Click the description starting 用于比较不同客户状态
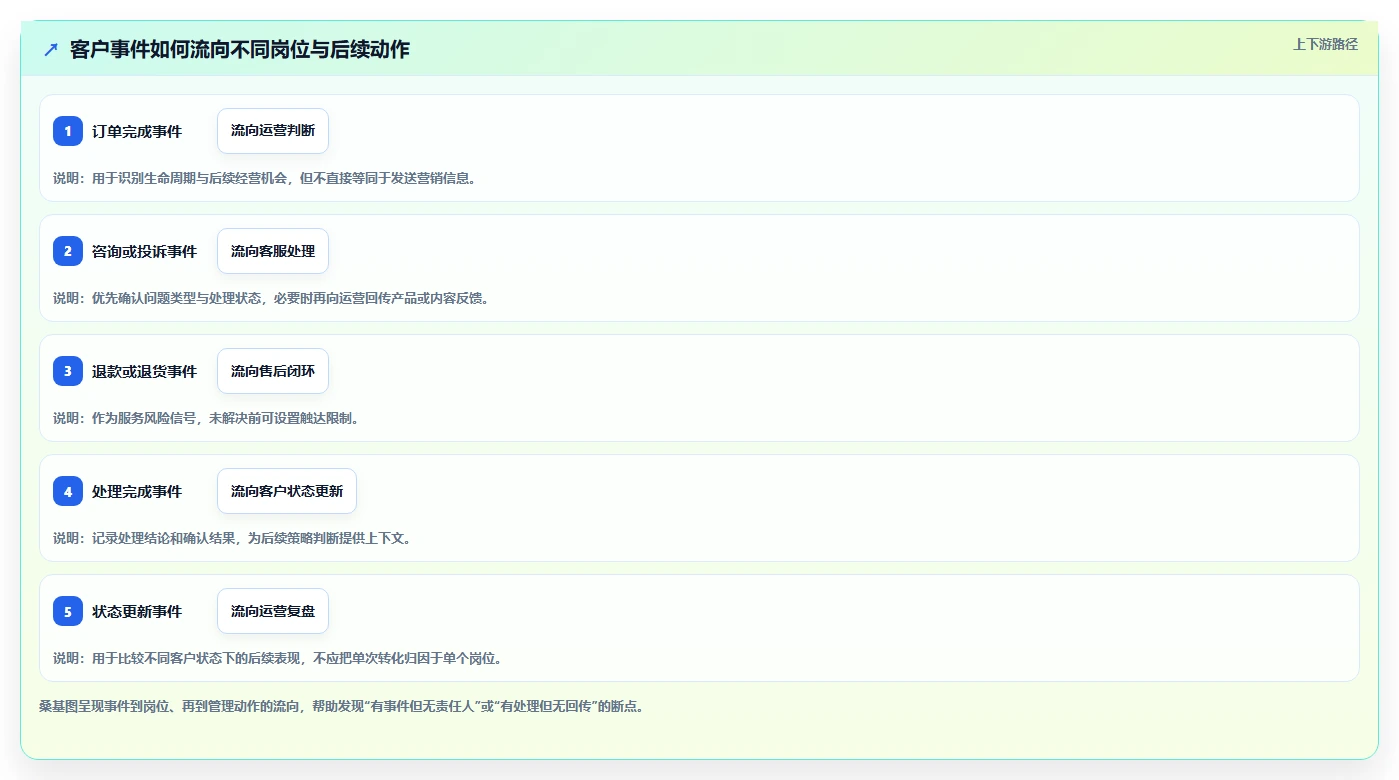Image resolution: width=1399 pixels, height=780 pixels. click(278, 658)
